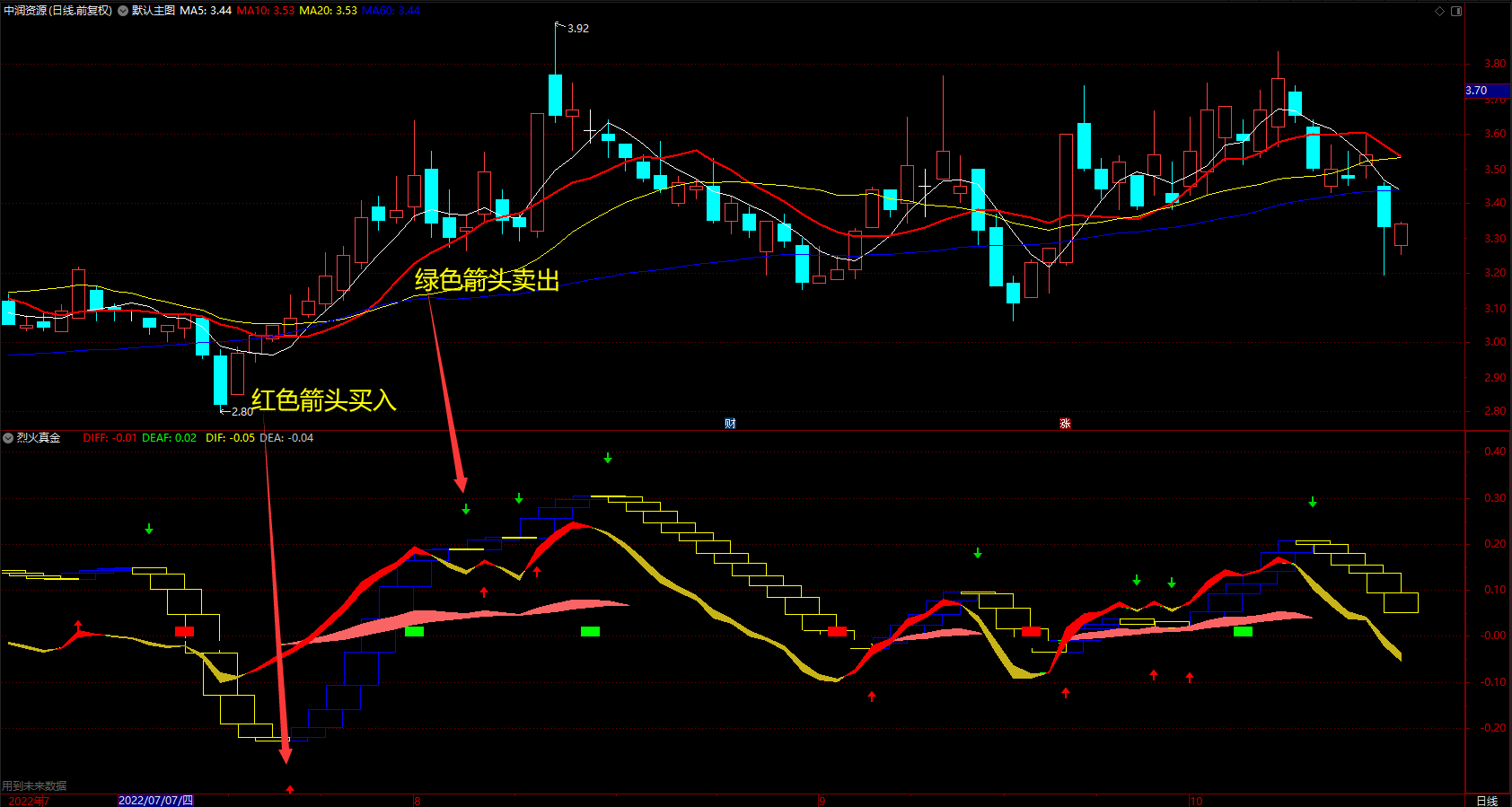Click the 用到未来数据 notice text

pos(34,786)
